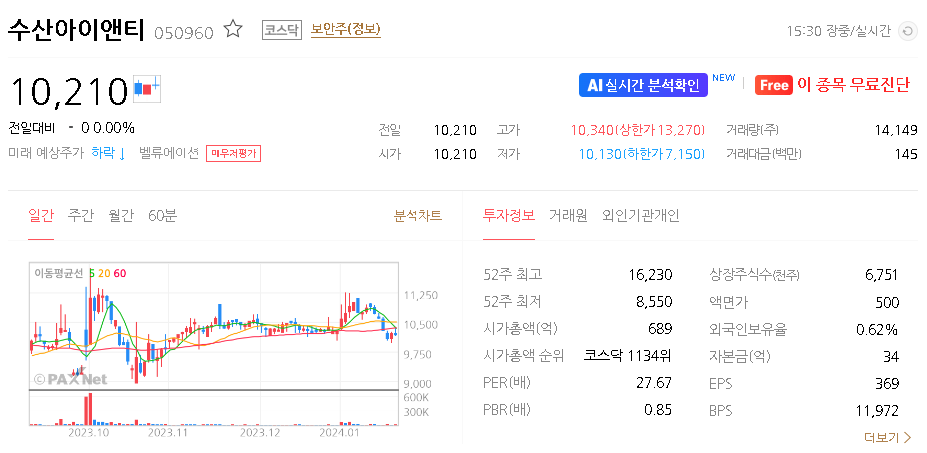This screenshot has height=453, width=927.
Task: Click the refresh real-time icon
Action: point(907,31)
